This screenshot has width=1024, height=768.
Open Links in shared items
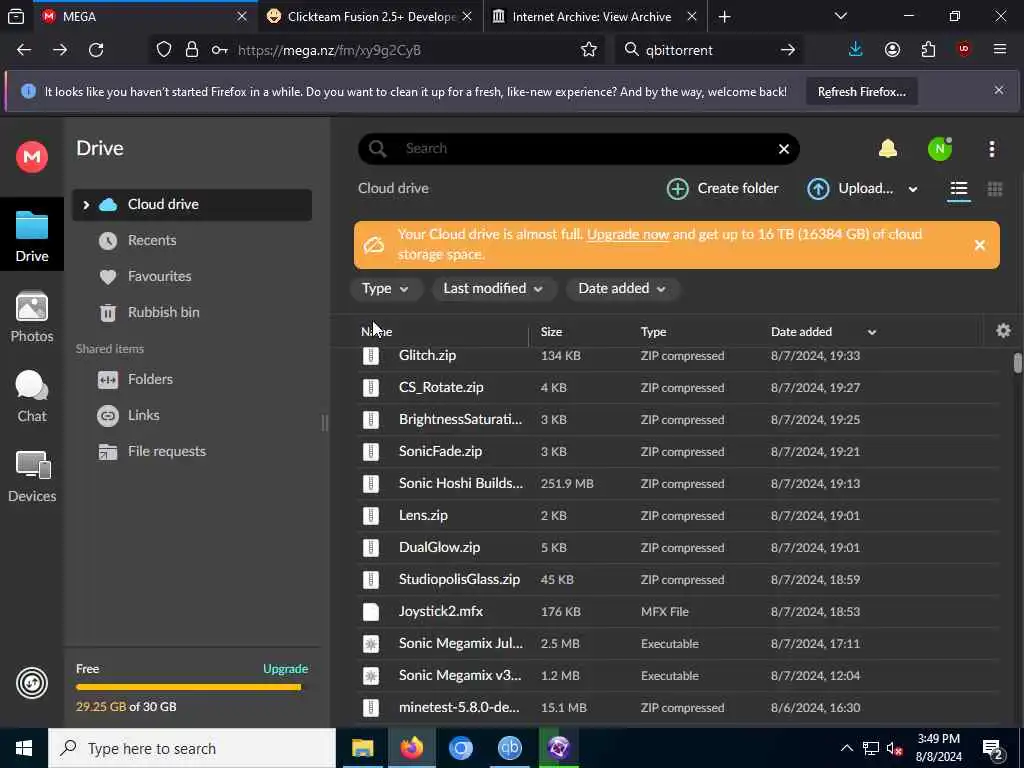pyautogui.click(x=144, y=415)
